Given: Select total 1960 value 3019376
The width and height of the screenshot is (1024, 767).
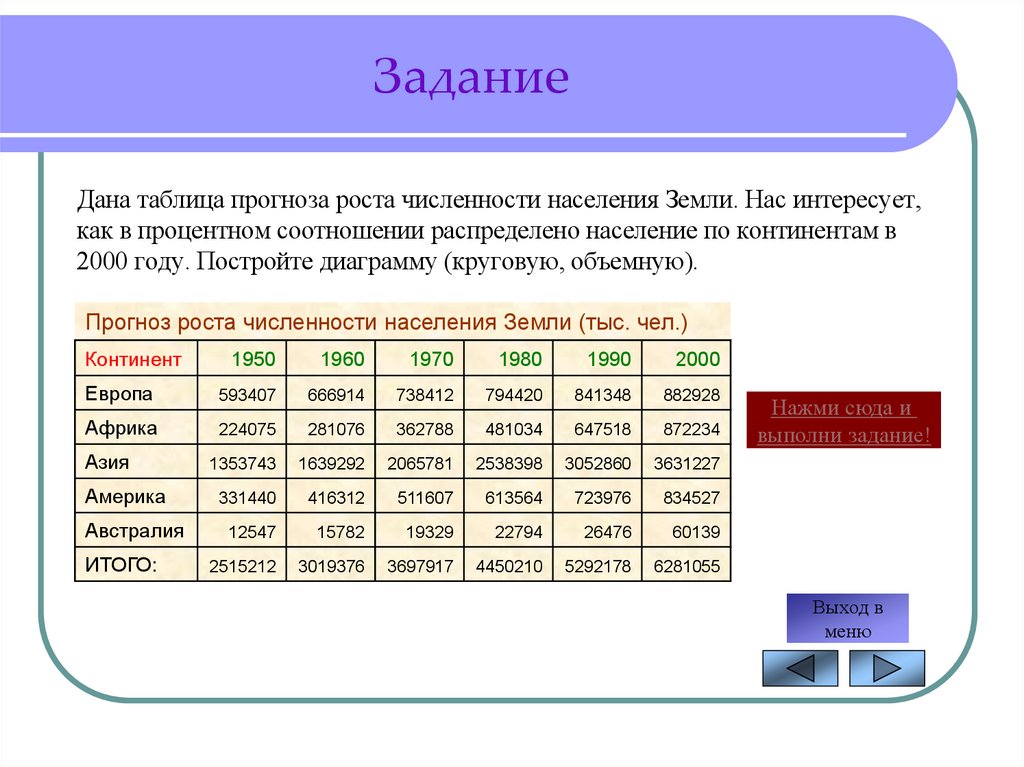Looking at the screenshot, I should pos(330,565).
